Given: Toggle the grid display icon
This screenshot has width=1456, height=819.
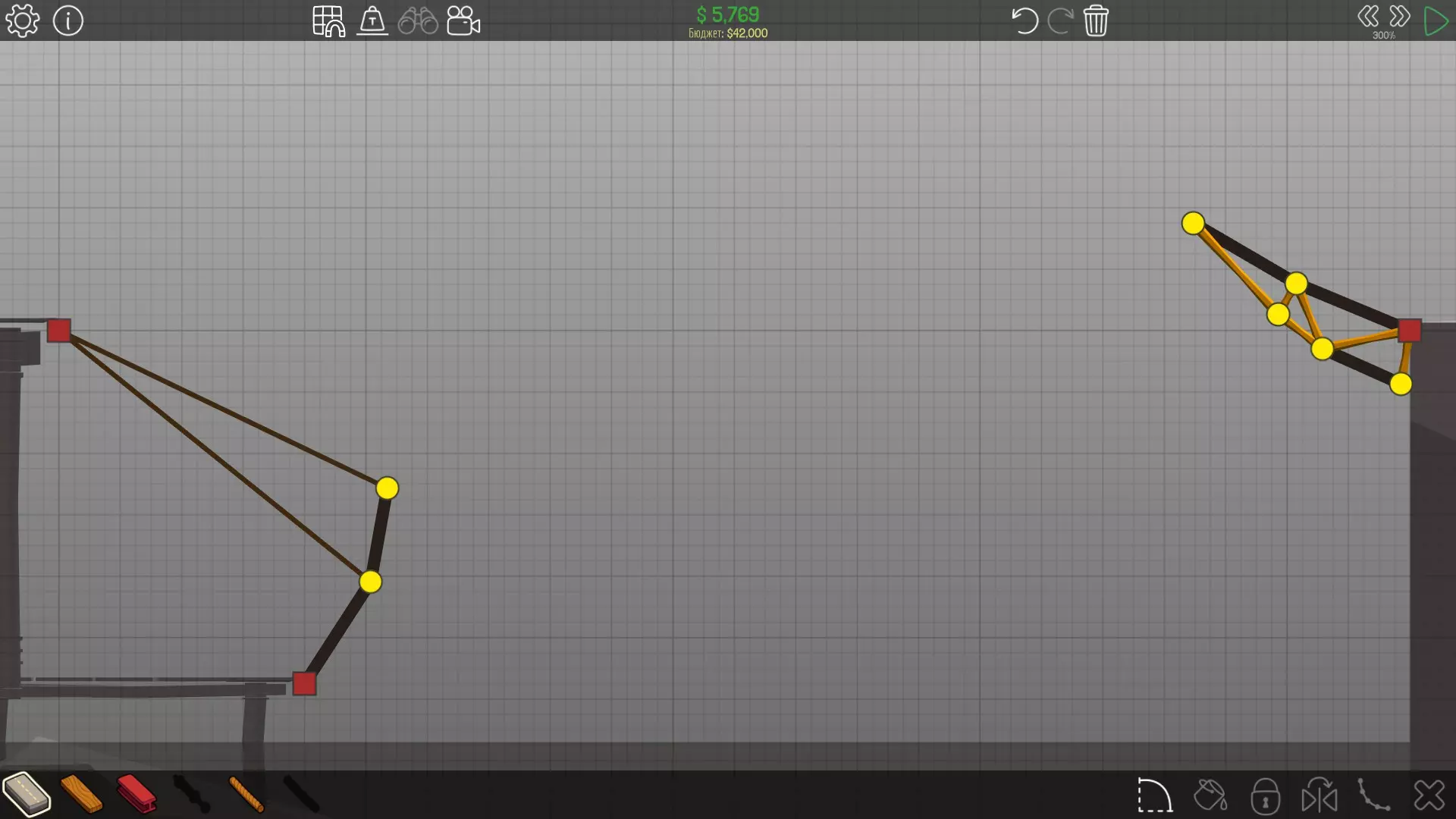Looking at the screenshot, I should pos(328,21).
